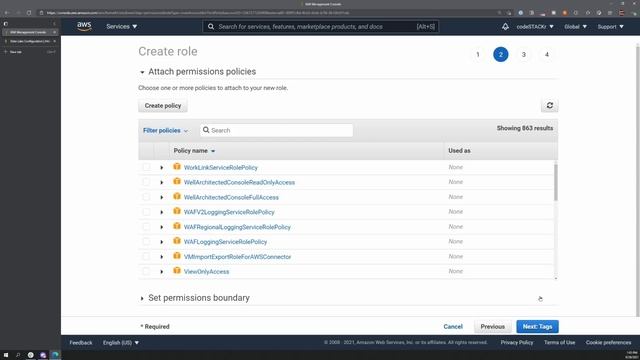The height and width of the screenshot is (360, 640).
Task: Check the WellArchitectedConsoleReadOnlyAccess checkbox
Action: point(146,182)
